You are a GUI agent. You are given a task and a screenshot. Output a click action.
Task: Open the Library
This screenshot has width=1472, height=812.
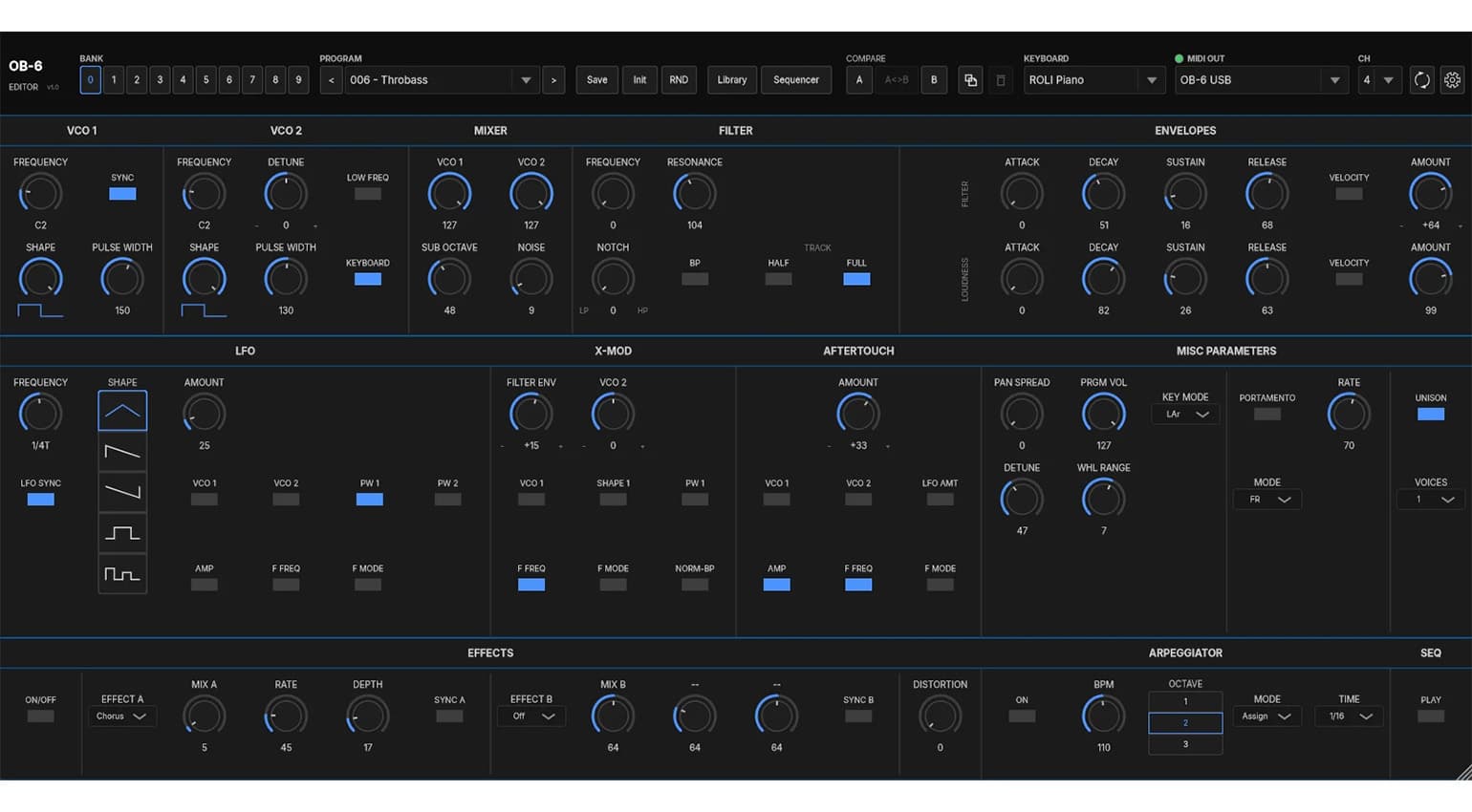pos(732,80)
